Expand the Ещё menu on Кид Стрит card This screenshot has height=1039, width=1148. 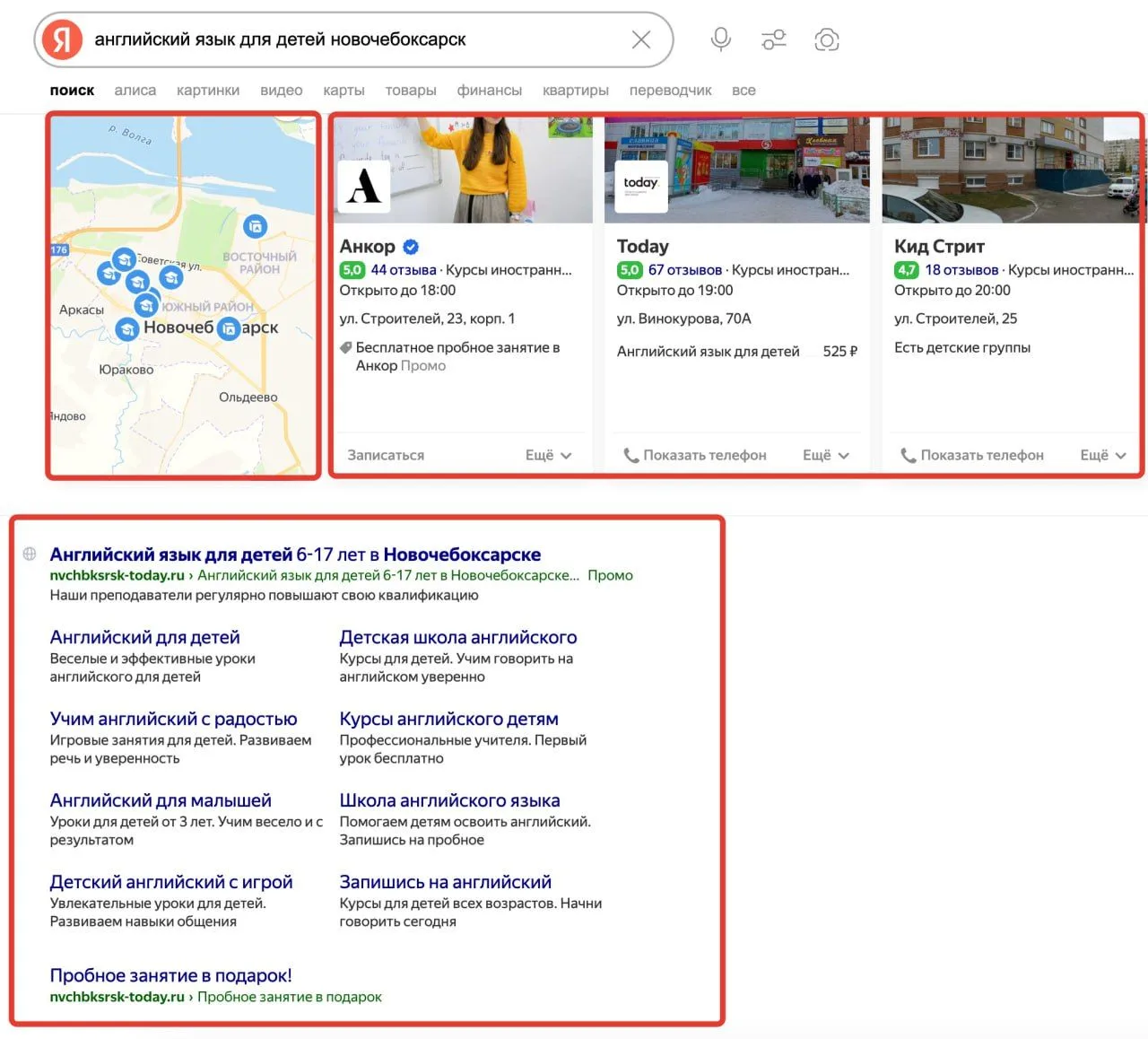point(1103,455)
